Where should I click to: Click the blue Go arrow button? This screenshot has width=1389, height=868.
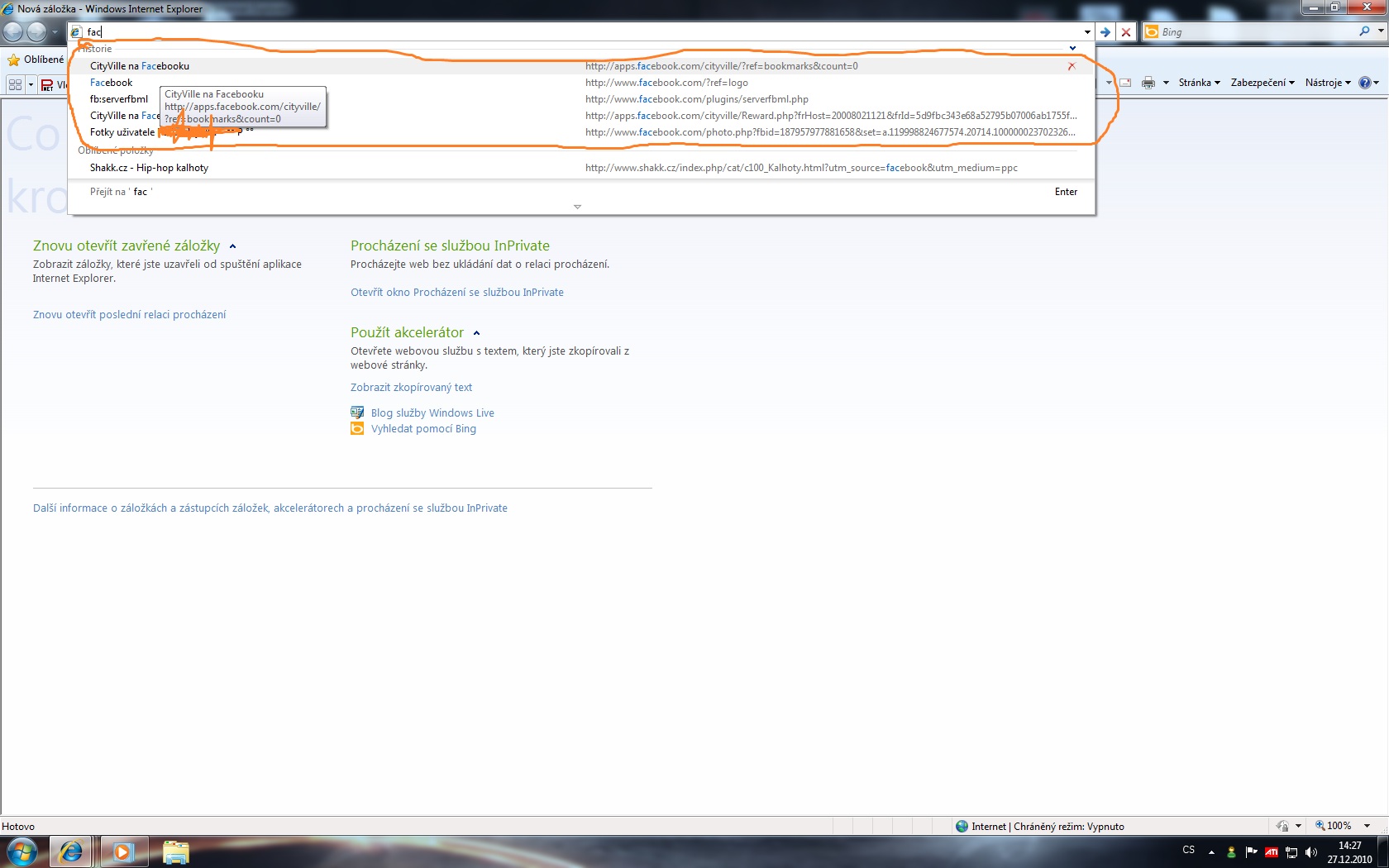pyautogui.click(x=1105, y=32)
